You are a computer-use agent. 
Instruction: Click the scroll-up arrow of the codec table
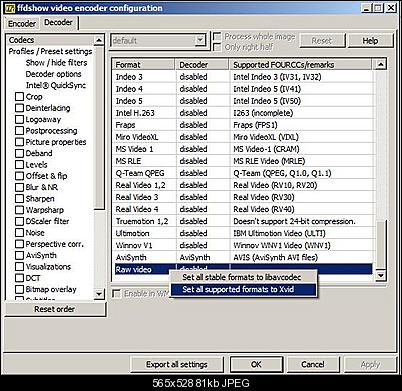(x=380, y=64)
